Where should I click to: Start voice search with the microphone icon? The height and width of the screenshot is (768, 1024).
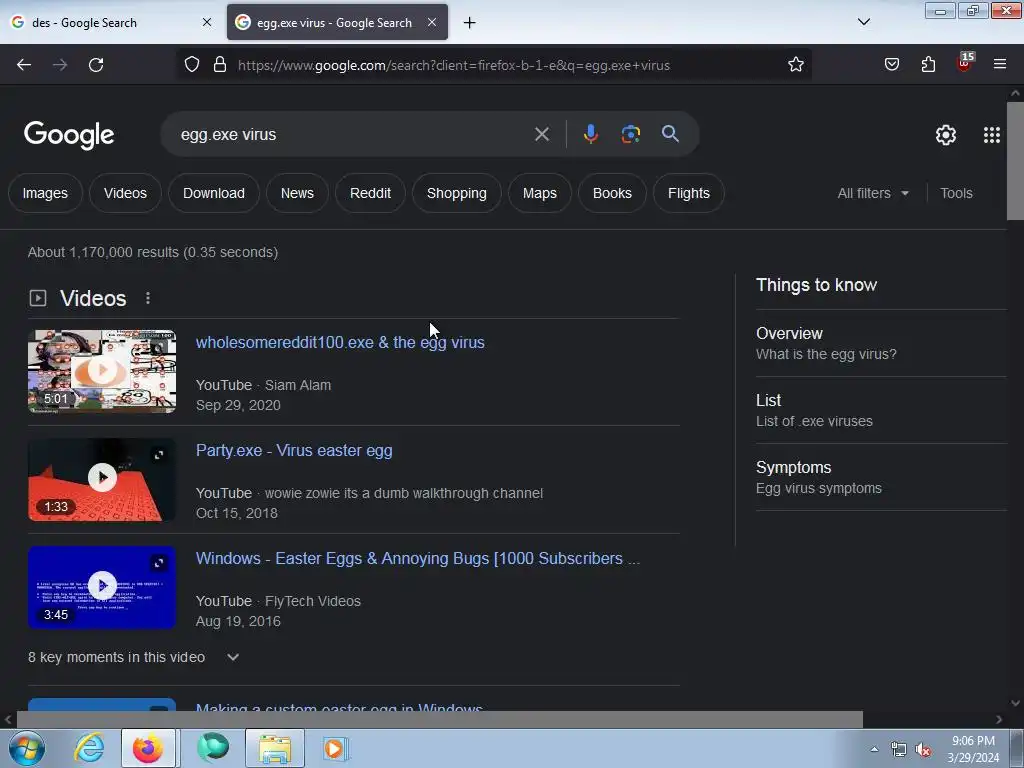pyautogui.click(x=590, y=134)
